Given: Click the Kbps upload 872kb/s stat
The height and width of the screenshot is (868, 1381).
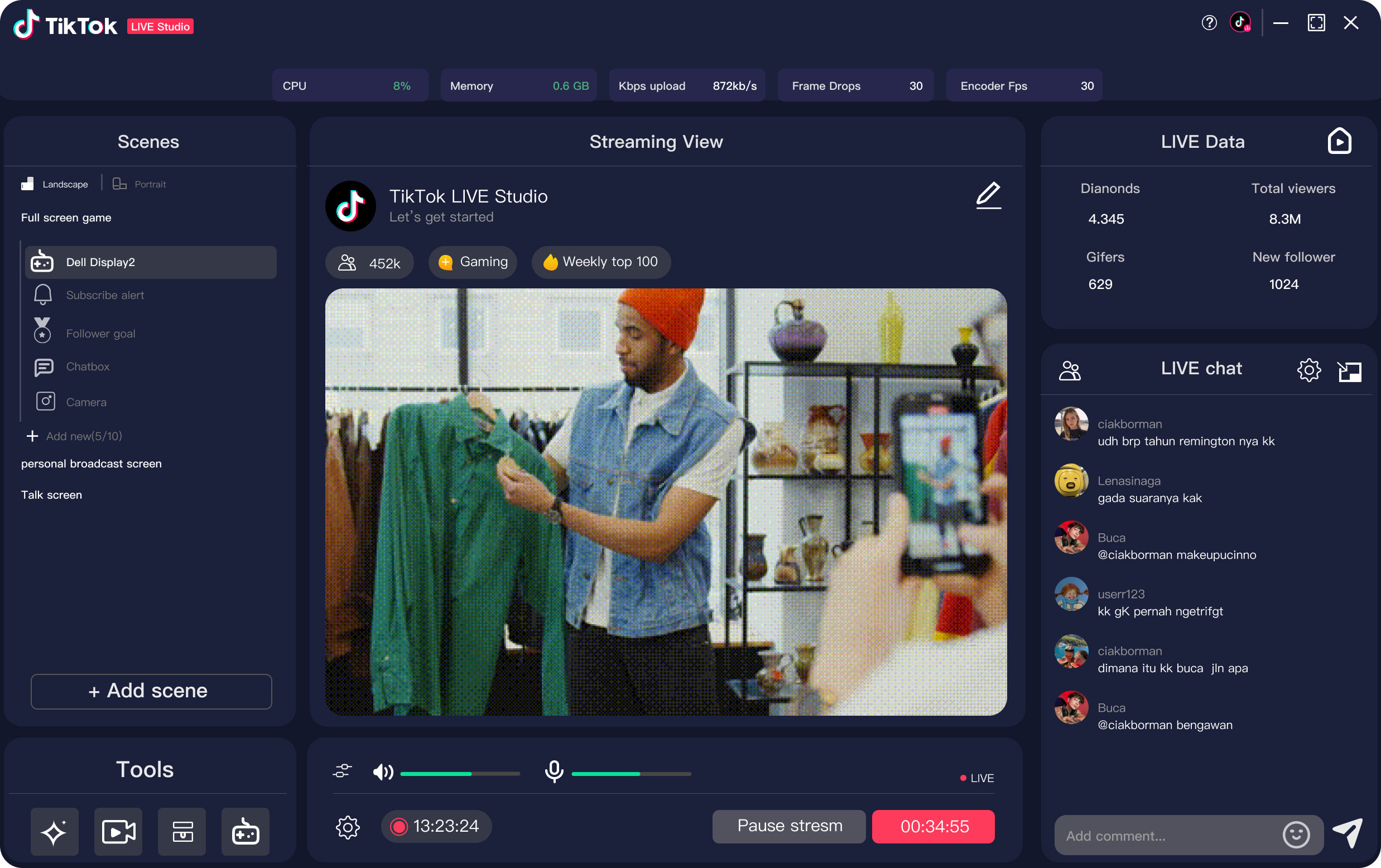Looking at the screenshot, I should (687, 85).
